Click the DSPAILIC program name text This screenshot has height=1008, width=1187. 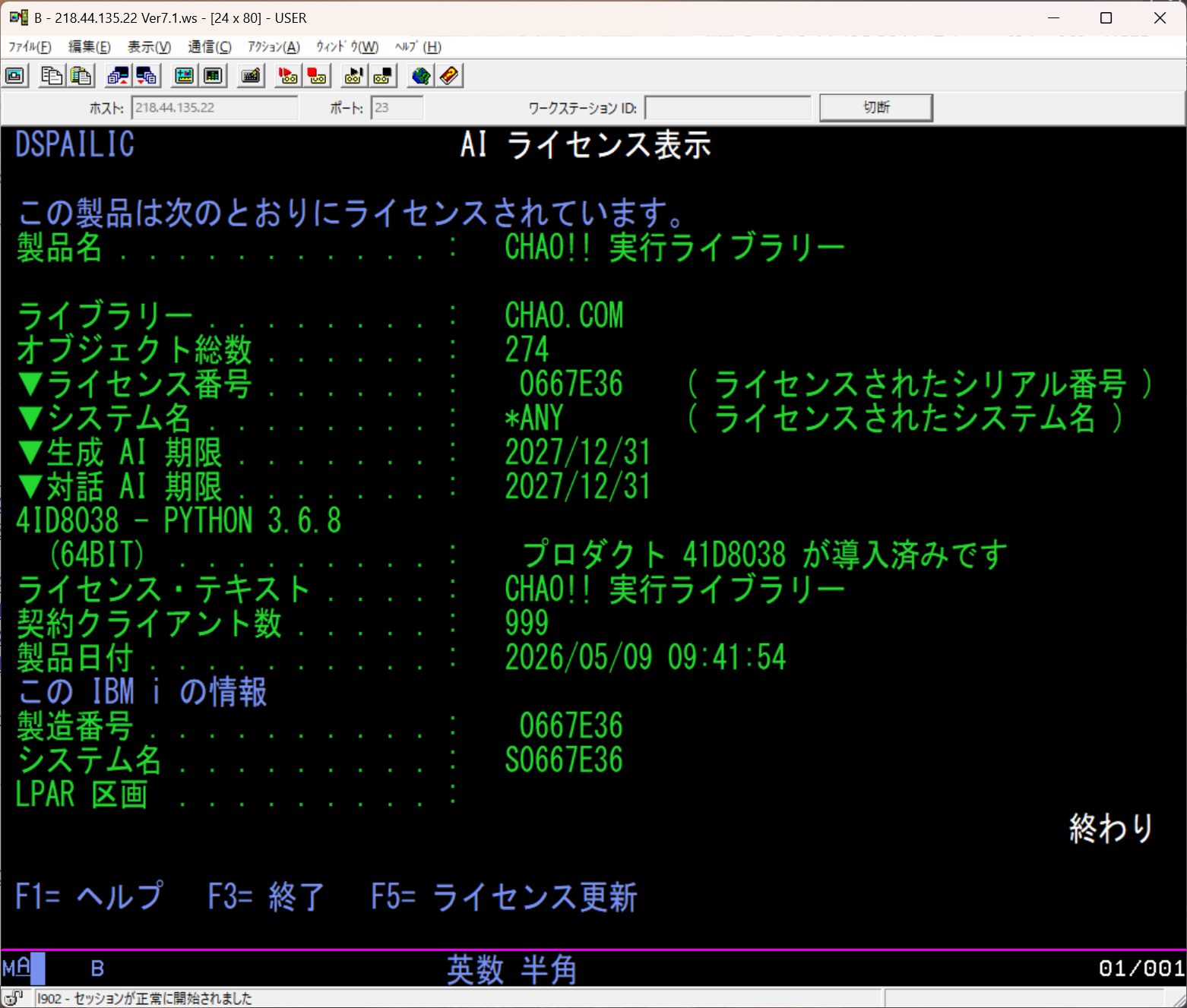coord(74,144)
